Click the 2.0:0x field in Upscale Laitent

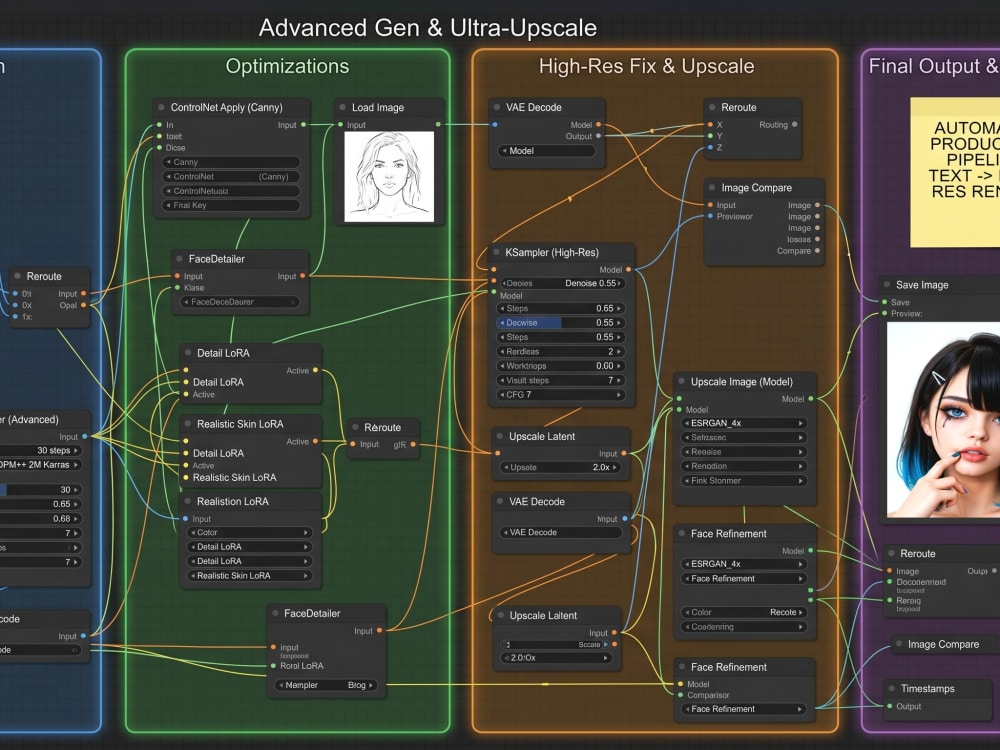coord(556,658)
